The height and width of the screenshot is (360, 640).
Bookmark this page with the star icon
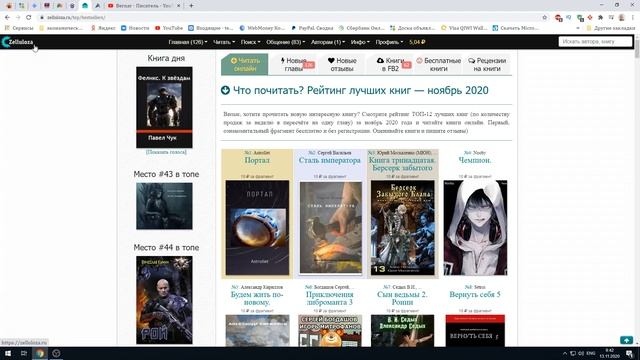pyautogui.click(x=544, y=18)
